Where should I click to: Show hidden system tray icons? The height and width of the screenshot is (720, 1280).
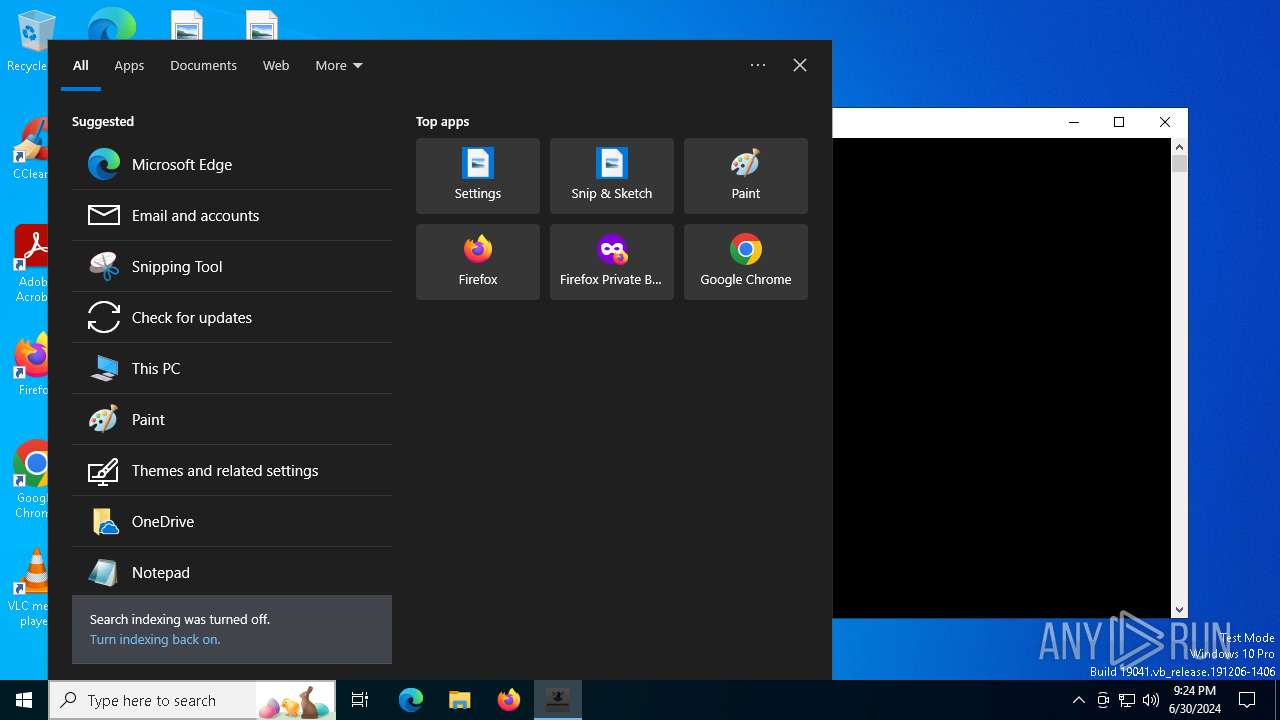1078,701
